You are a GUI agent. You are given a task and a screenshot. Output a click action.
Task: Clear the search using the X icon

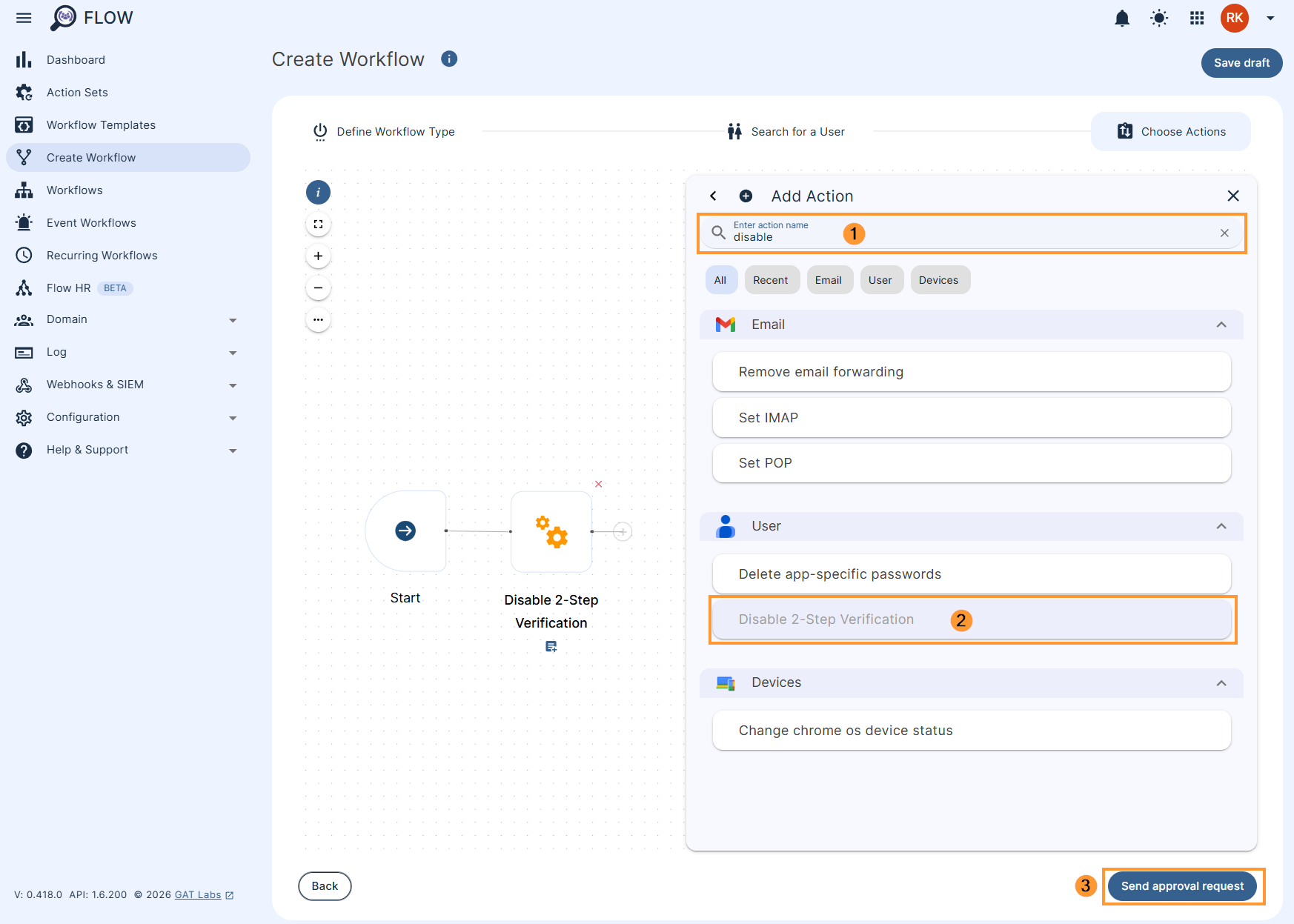(1224, 233)
